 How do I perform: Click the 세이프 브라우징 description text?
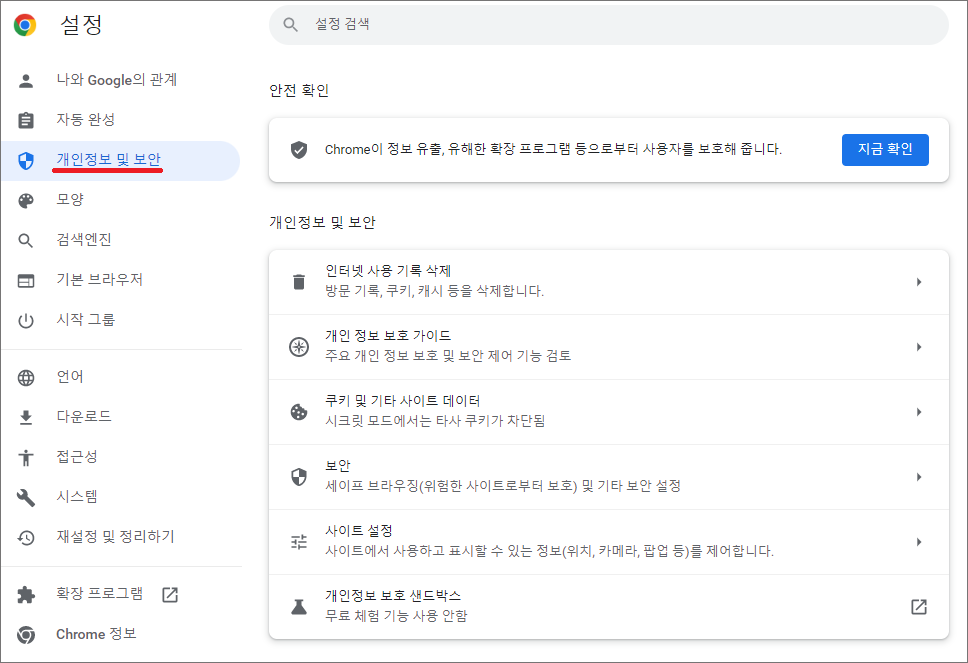click(x=503, y=486)
